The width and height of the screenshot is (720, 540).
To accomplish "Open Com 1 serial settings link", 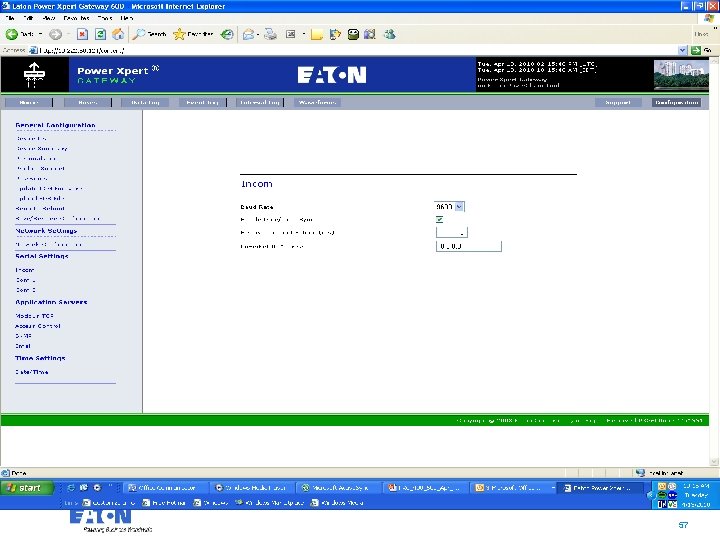I will point(25,280).
